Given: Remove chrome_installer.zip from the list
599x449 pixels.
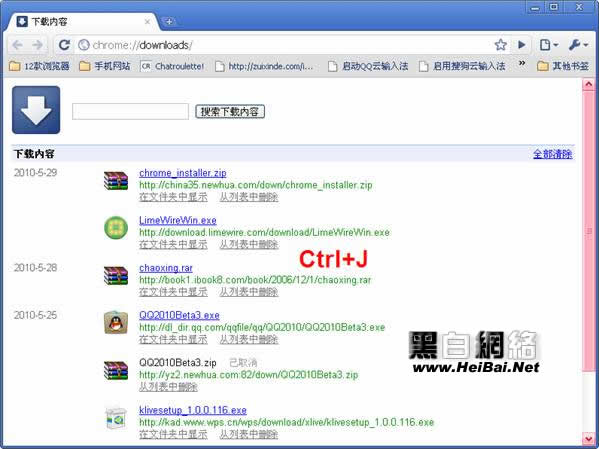Looking at the screenshot, I should pyautogui.click(x=249, y=197).
